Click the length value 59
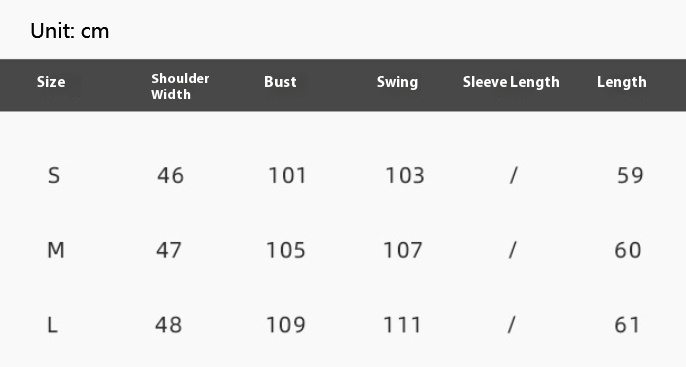686x367 pixels. (630, 175)
